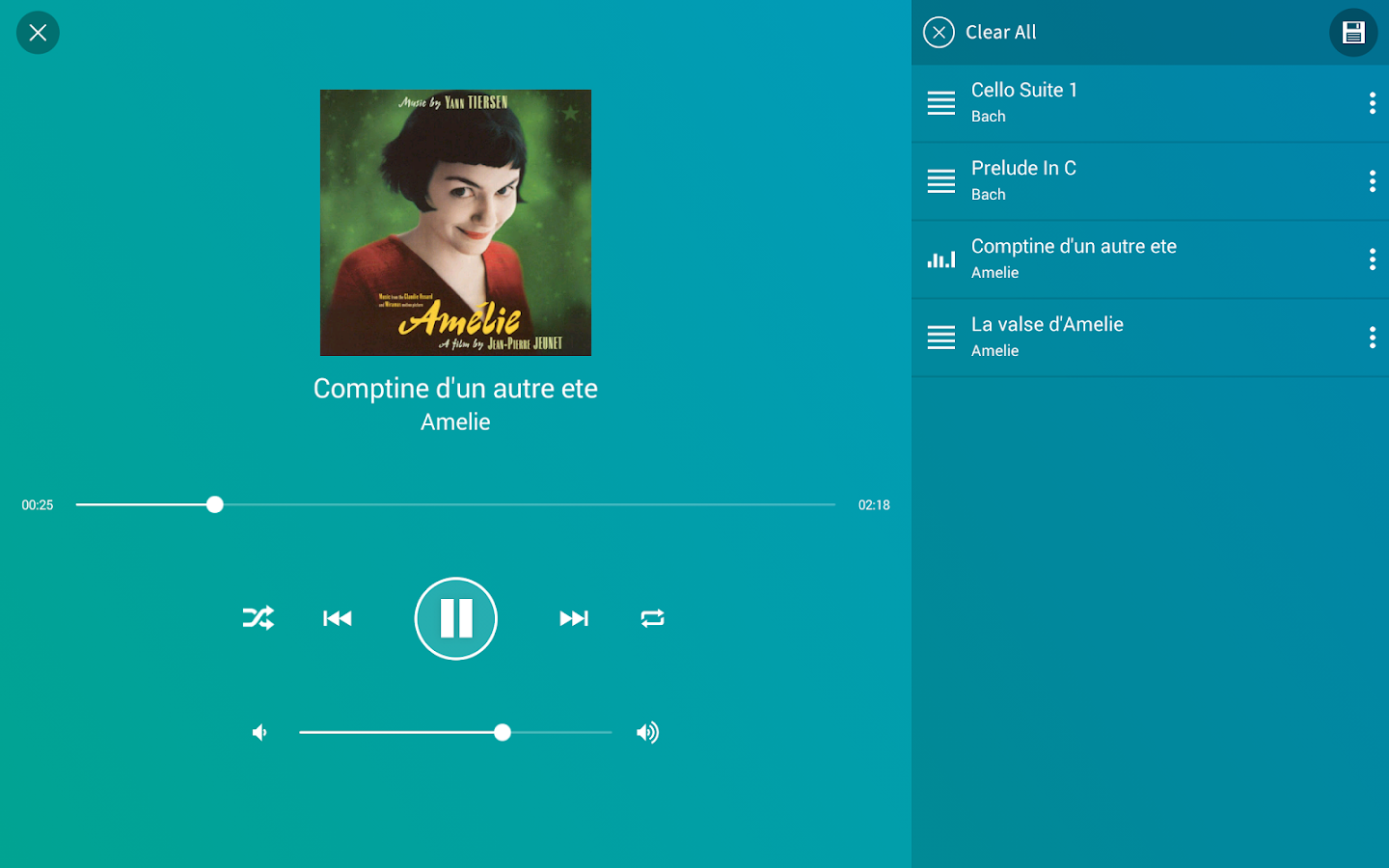The height and width of the screenshot is (868, 1389).
Task: Grab the reorder handle of Prelude In C
Action: coord(941,181)
